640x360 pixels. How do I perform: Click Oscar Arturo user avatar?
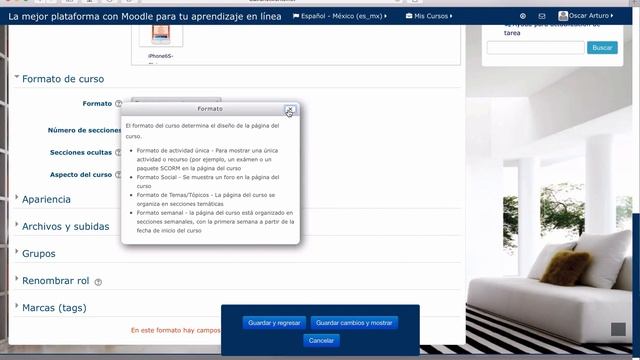pyautogui.click(x=563, y=16)
